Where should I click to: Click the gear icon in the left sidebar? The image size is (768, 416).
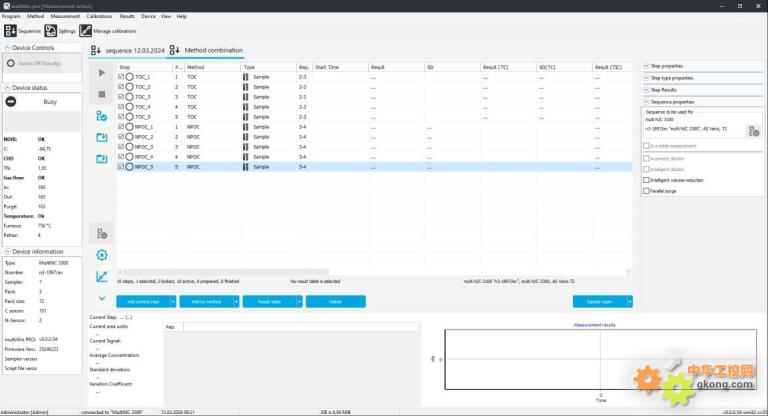[102, 255]
